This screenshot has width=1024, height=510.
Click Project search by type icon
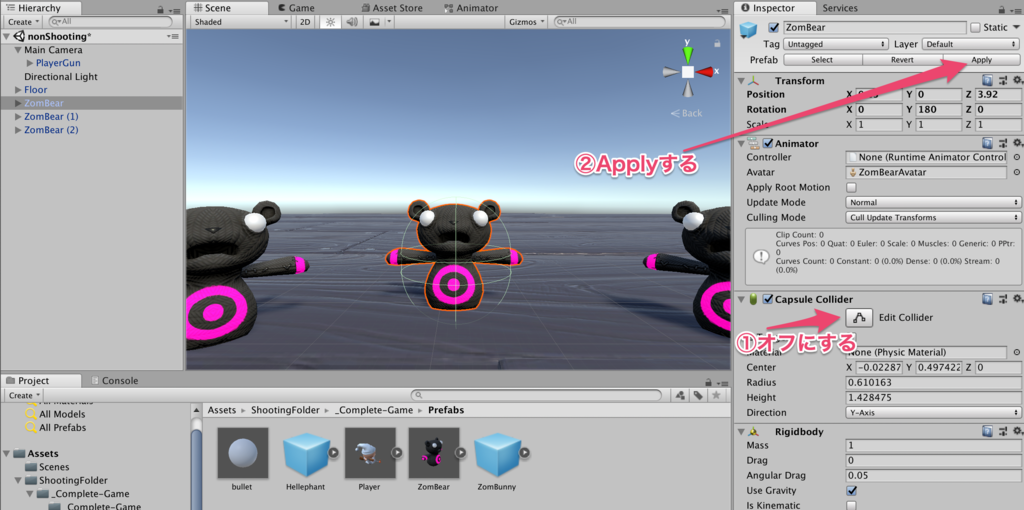[x=680, y=395]
